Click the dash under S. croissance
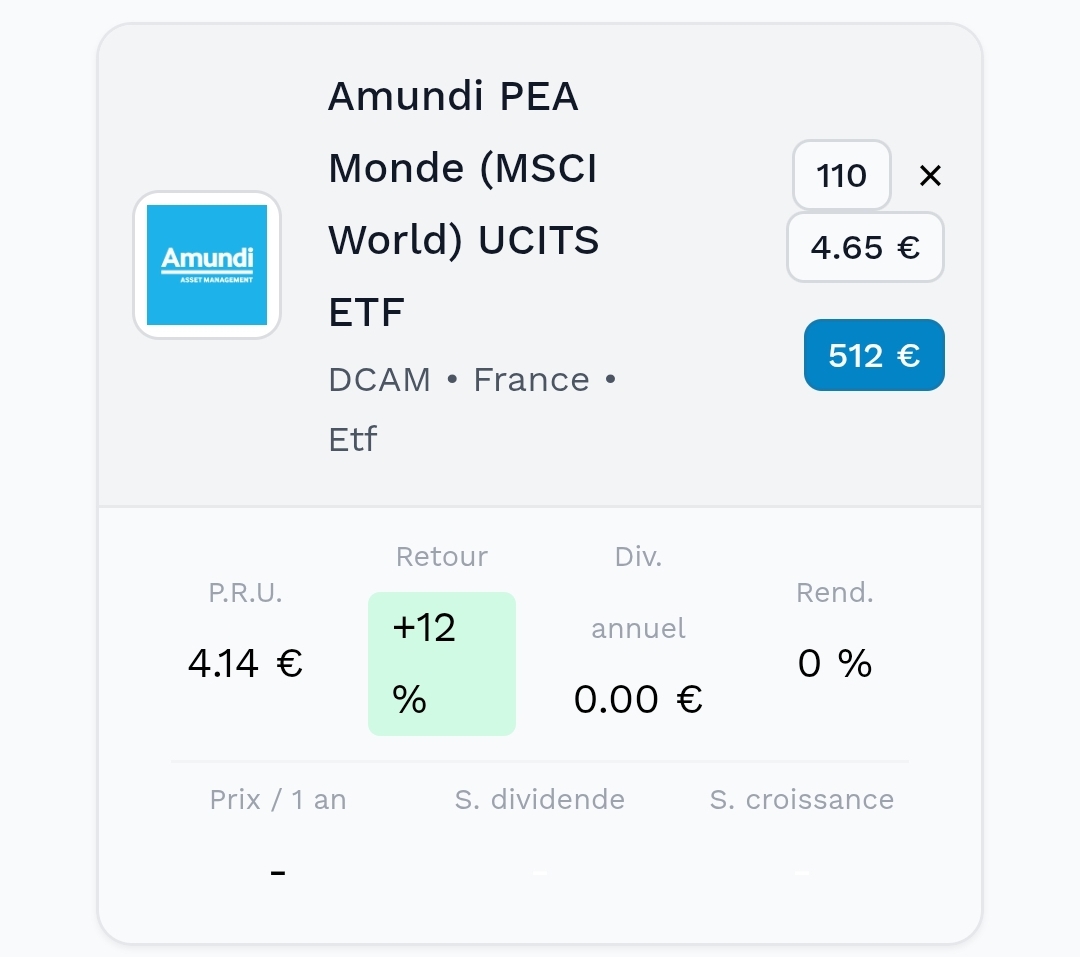The height and width of the screenshot is (957, 1080). click(x=802, y=873)
